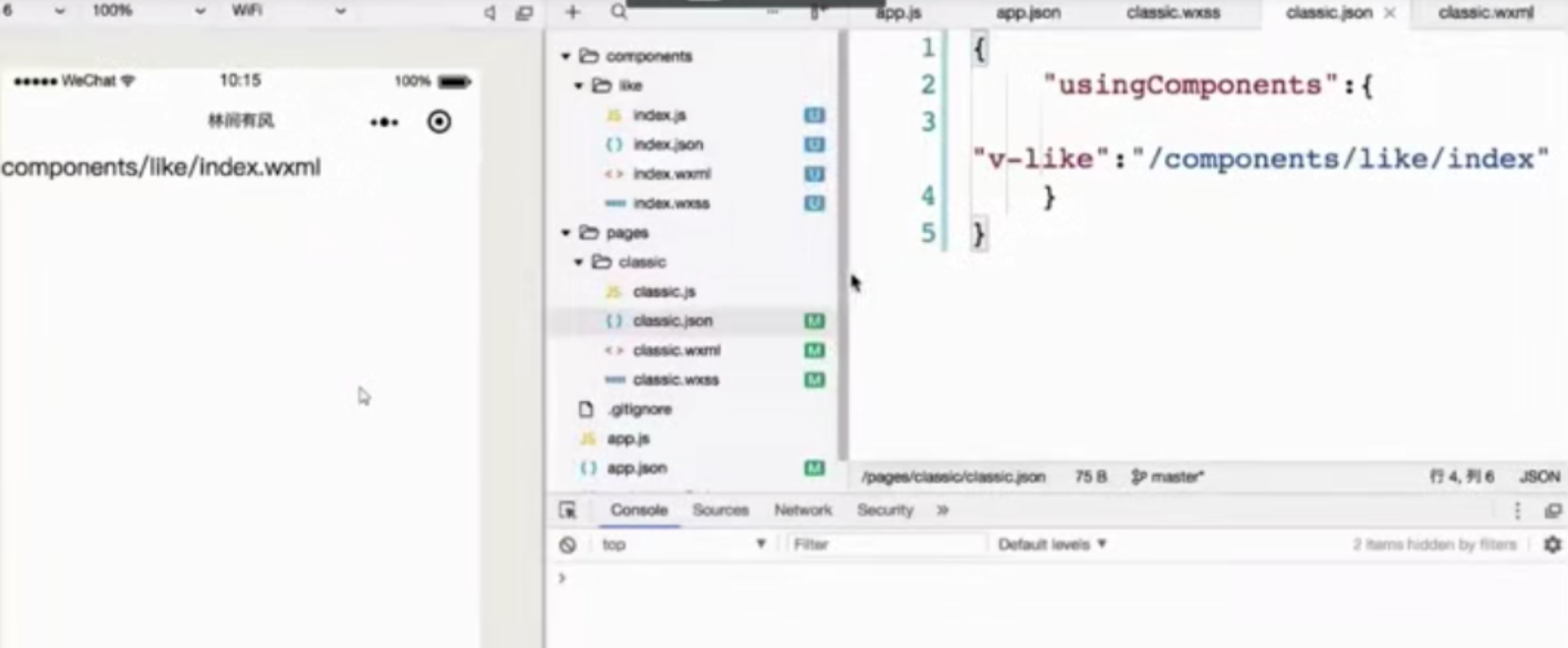Click the master git branch indicator
Viewport: 1568px width, 648px height.
[x=1167, y=477]
